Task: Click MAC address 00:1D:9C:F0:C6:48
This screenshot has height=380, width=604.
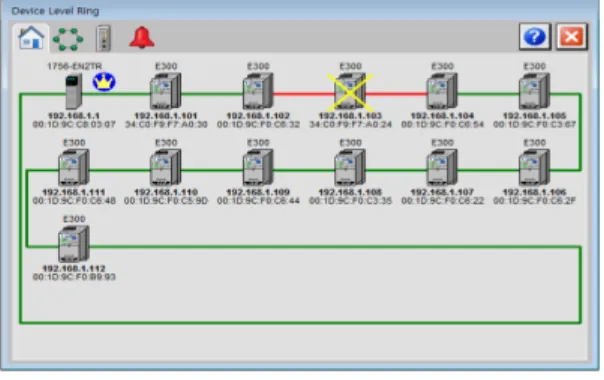Action: click(x=74, y=201)
